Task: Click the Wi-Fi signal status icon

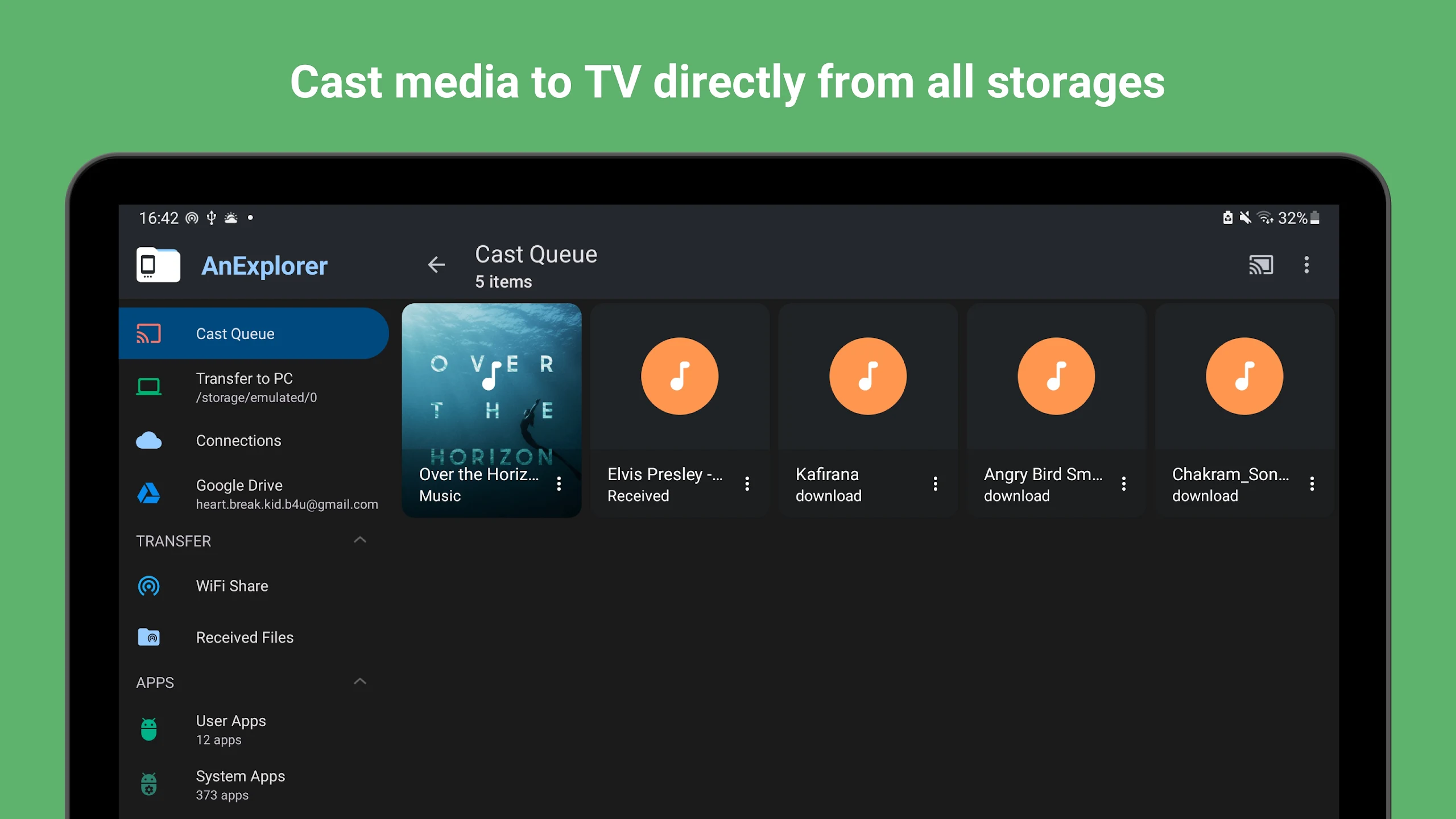Action: click(x=1264, y=218)
